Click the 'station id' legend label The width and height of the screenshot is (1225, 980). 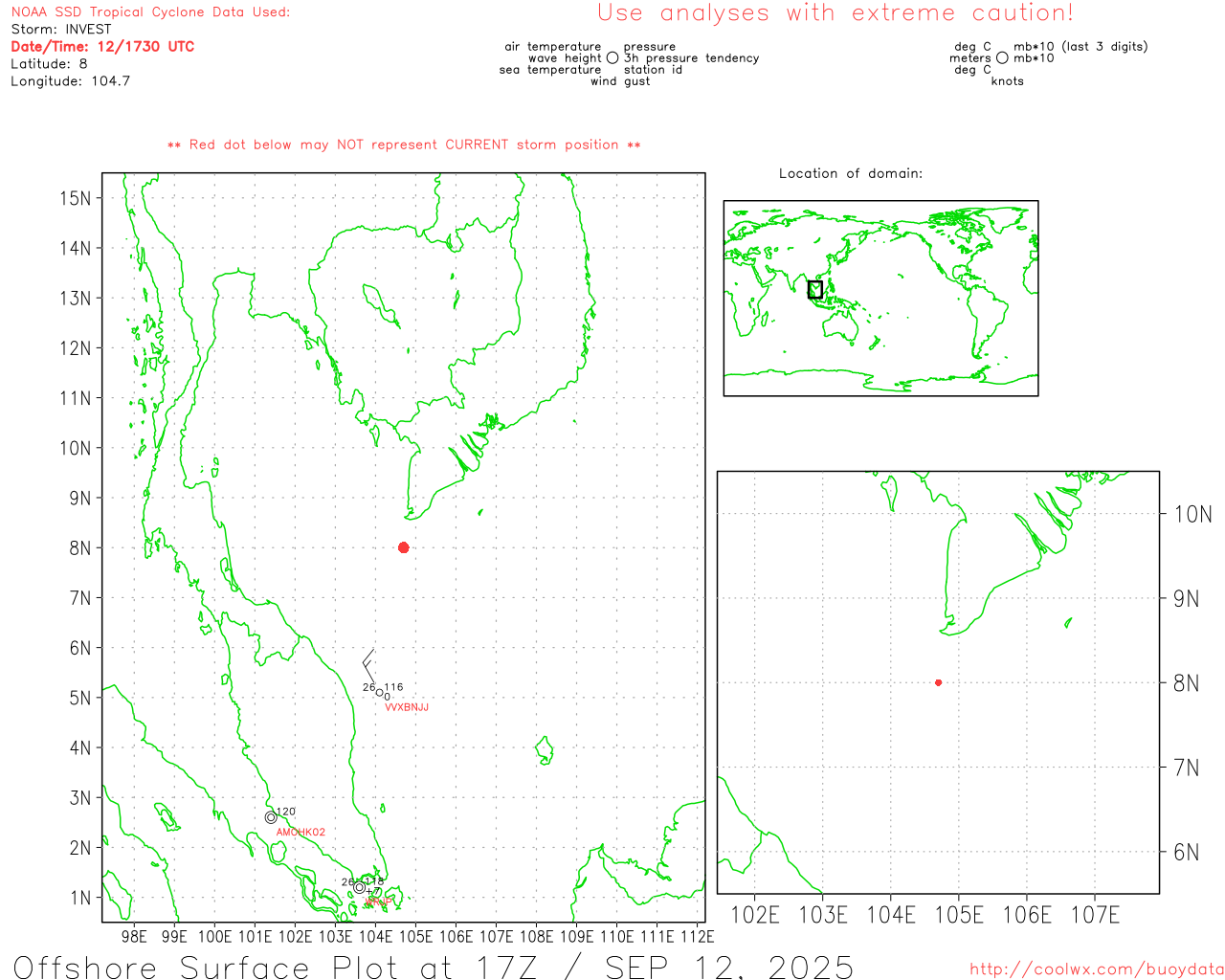tap(653, 70)
